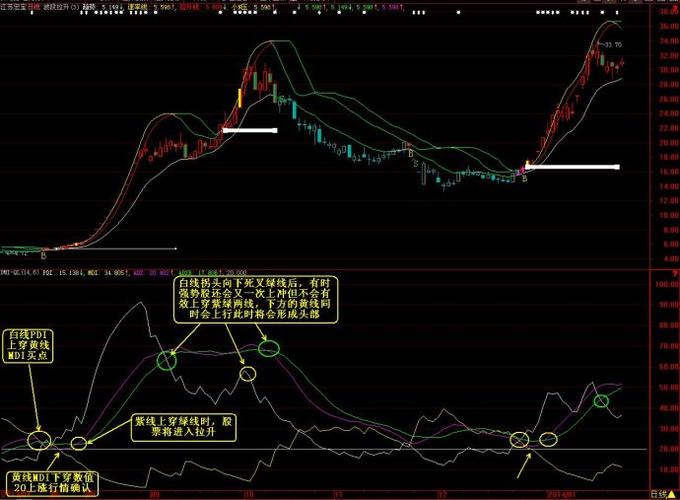Select the 白线PDI上穿黄线MDI买点 annotation box

click(x=28, y=346)
